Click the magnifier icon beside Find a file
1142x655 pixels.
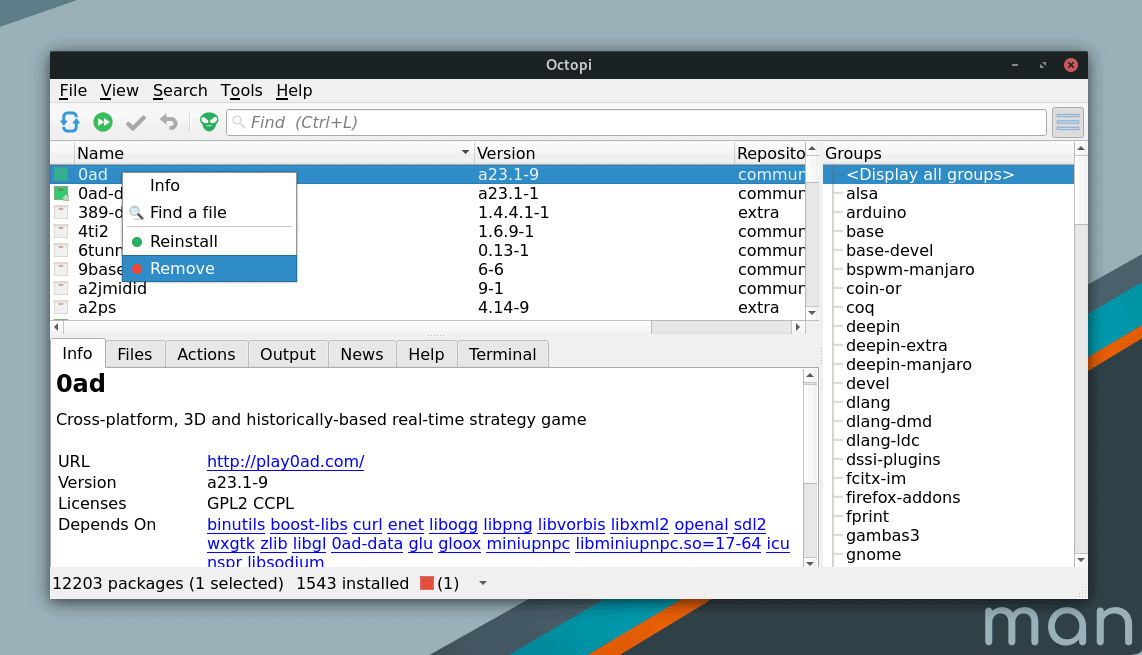[x=137, y=213]
